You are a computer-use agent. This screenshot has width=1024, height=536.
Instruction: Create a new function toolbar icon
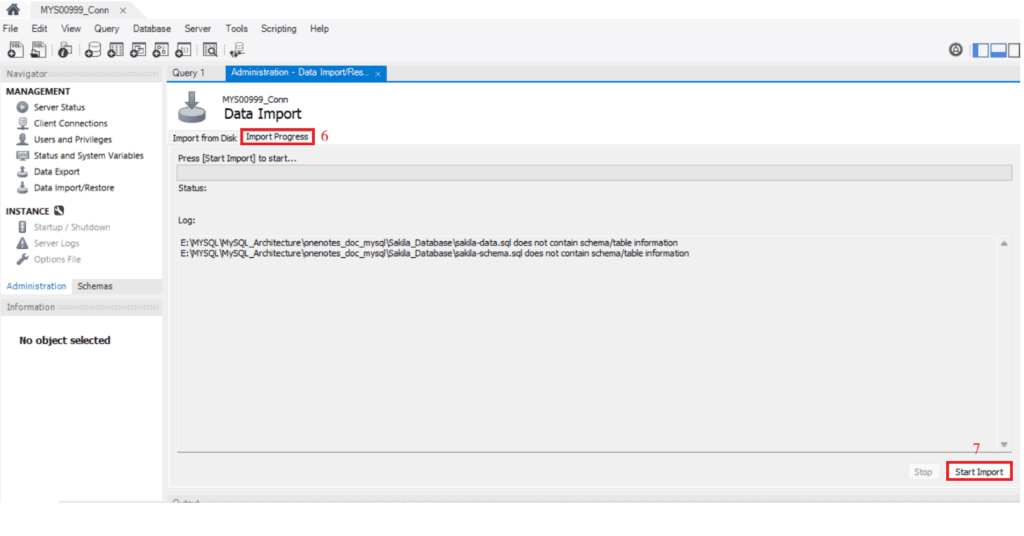(184, 50)
